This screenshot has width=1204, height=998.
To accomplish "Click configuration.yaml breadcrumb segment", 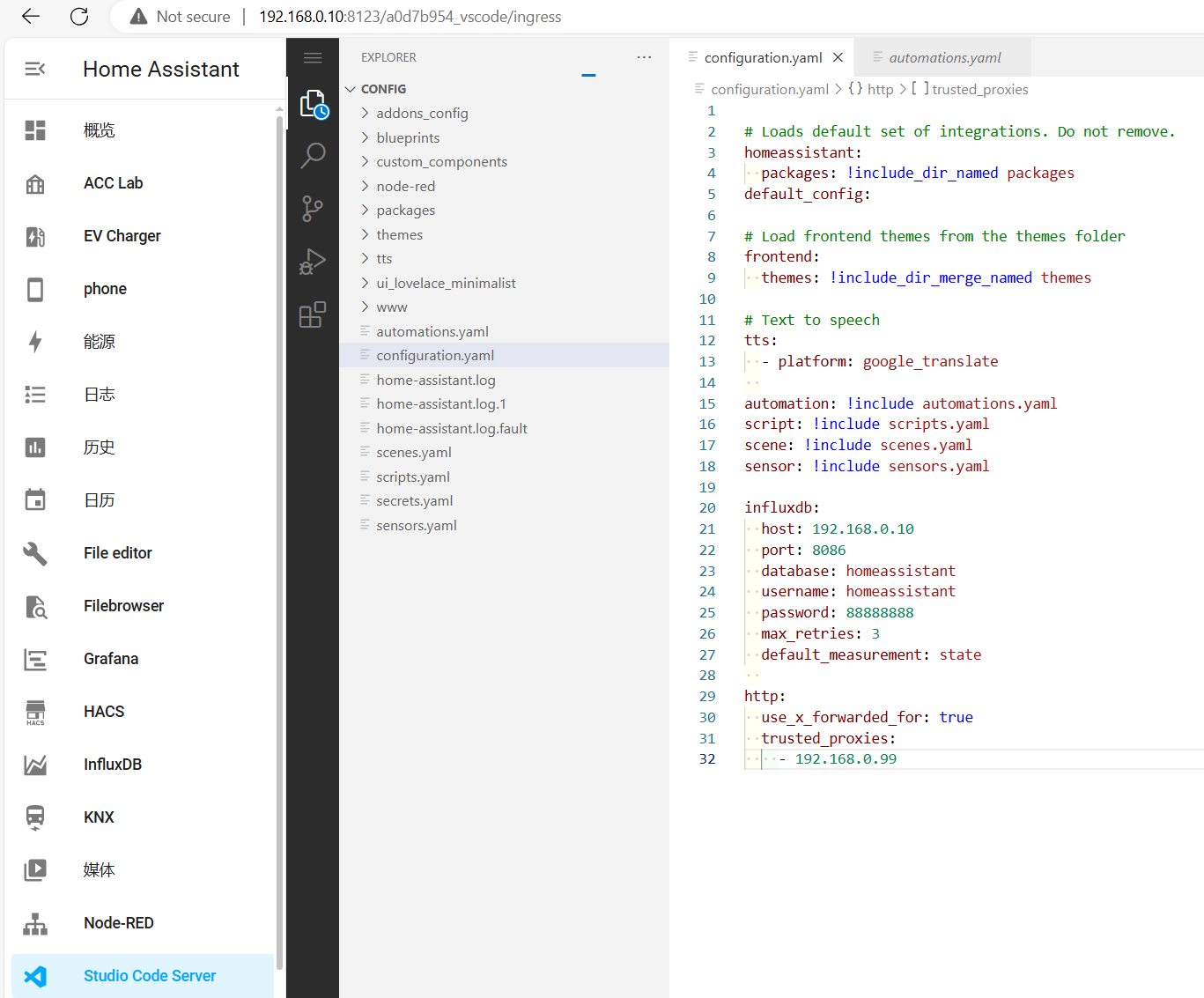I will 770,89.
